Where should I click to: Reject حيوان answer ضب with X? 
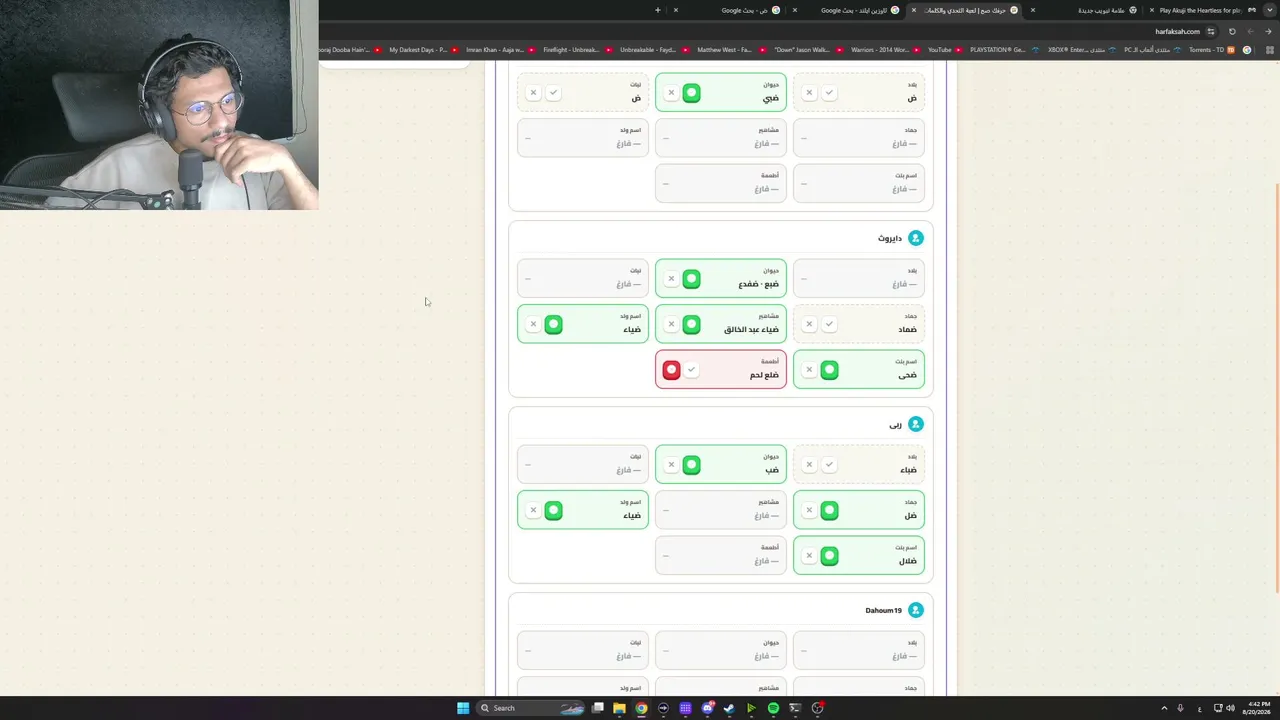point(671,465)
